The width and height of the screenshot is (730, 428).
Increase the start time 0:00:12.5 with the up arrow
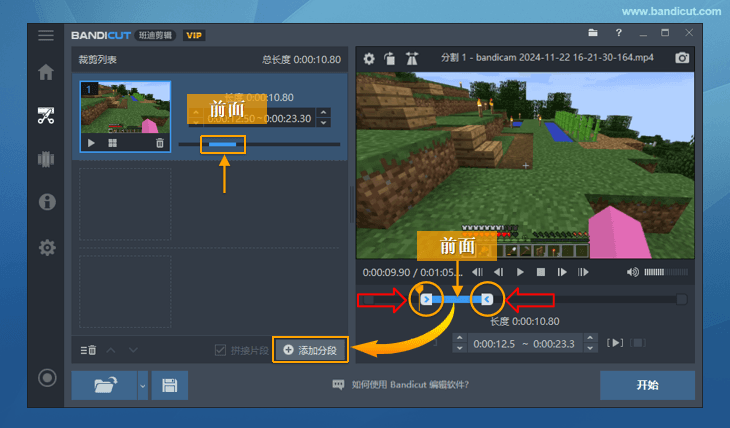(460, 338)
